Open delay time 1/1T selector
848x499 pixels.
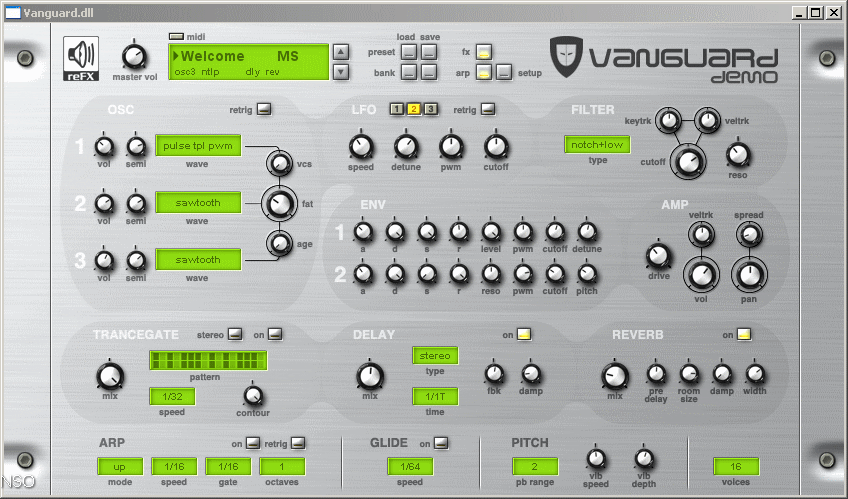pos(435,396)
